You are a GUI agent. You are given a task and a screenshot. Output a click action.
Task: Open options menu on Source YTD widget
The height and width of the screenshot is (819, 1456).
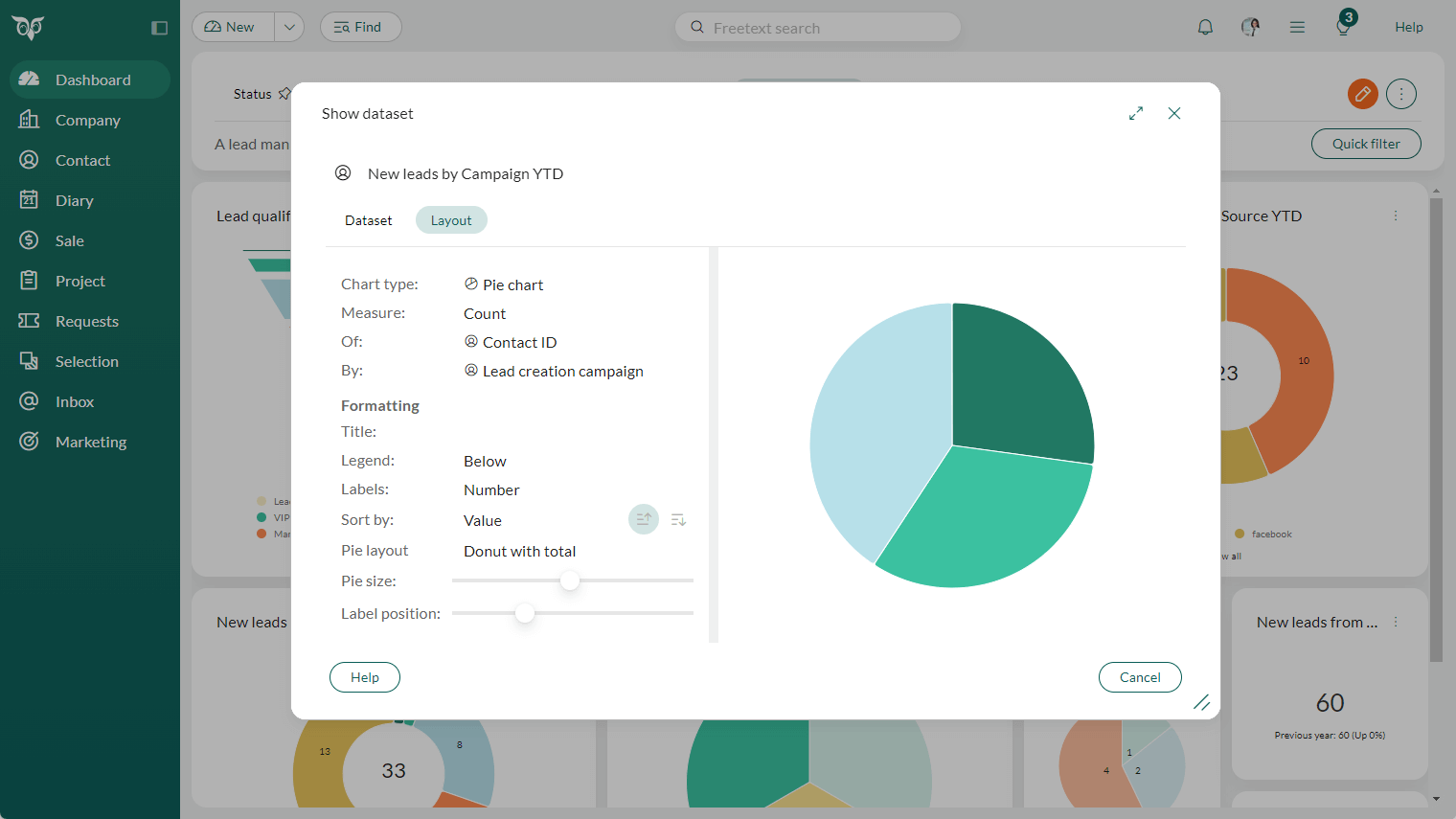pos(1396,216)
